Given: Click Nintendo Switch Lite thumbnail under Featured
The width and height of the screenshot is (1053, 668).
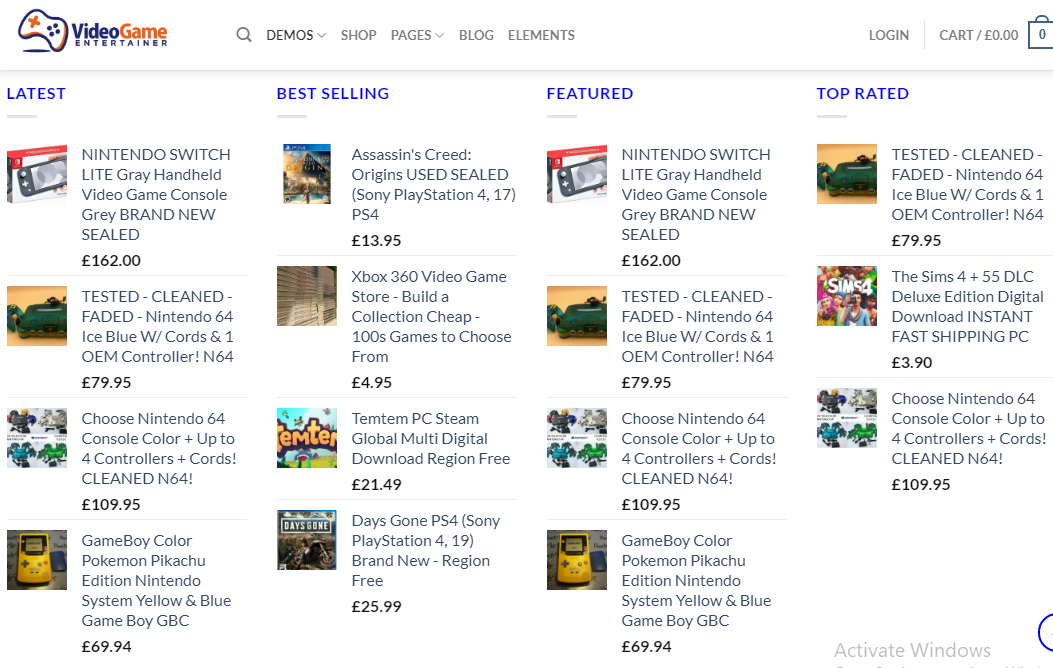Looking at the screenshot, I should tap(577, 174).
